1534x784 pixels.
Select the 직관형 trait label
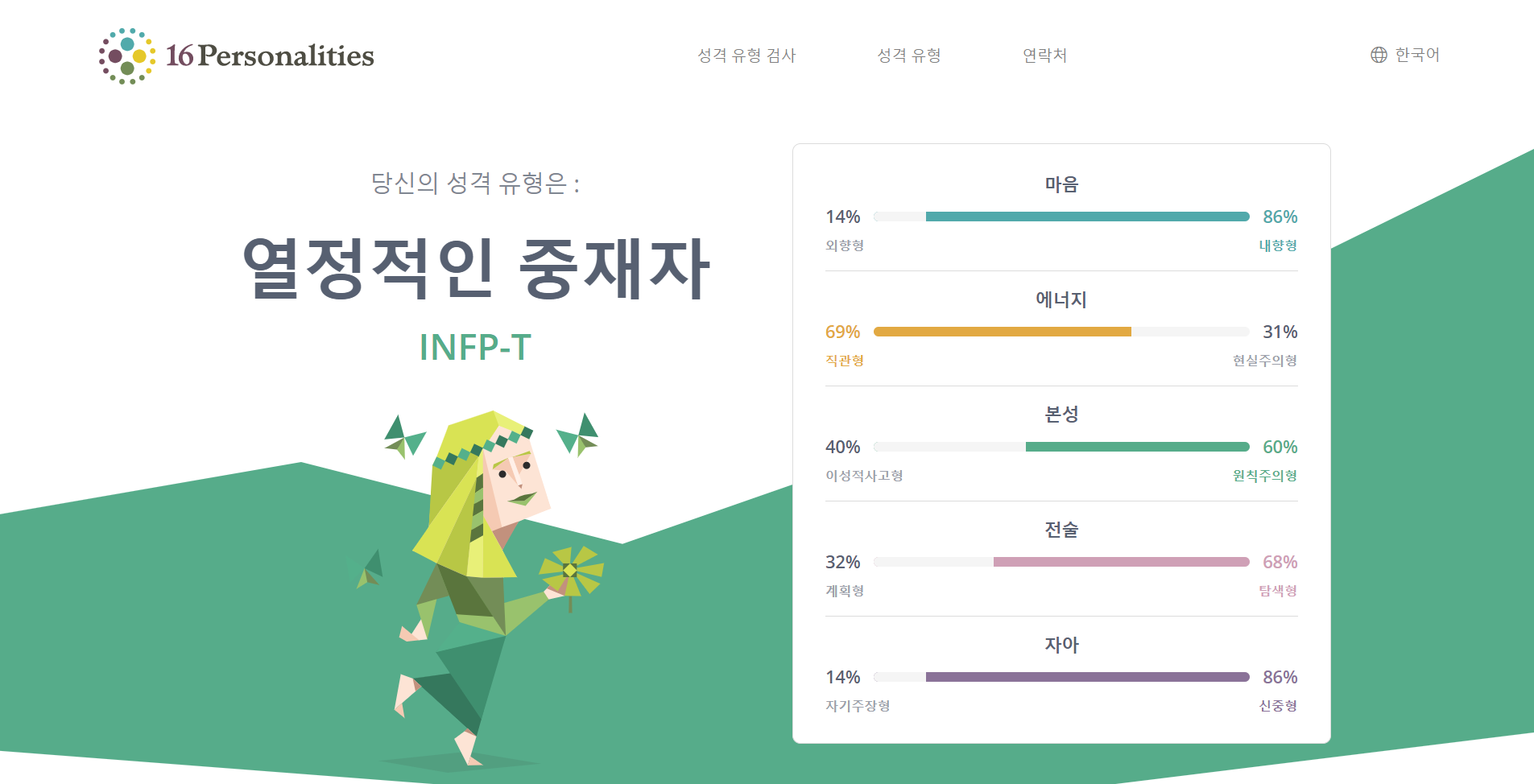tap(845, 361)
